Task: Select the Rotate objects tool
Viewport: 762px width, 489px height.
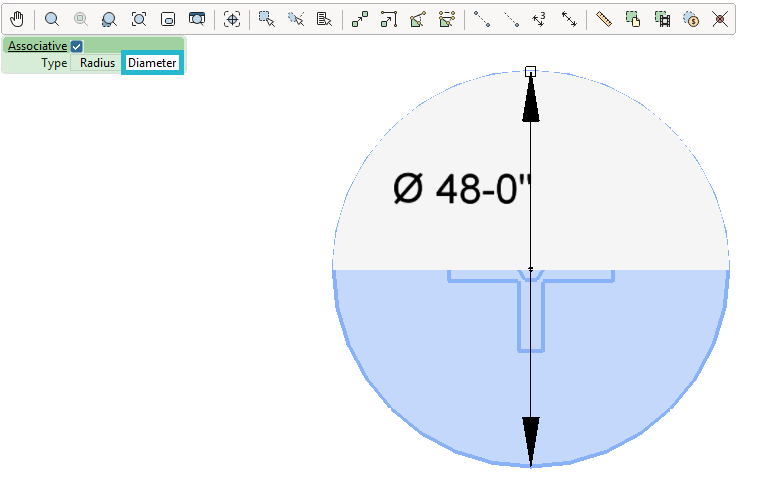Action: (x=418, y=19)
